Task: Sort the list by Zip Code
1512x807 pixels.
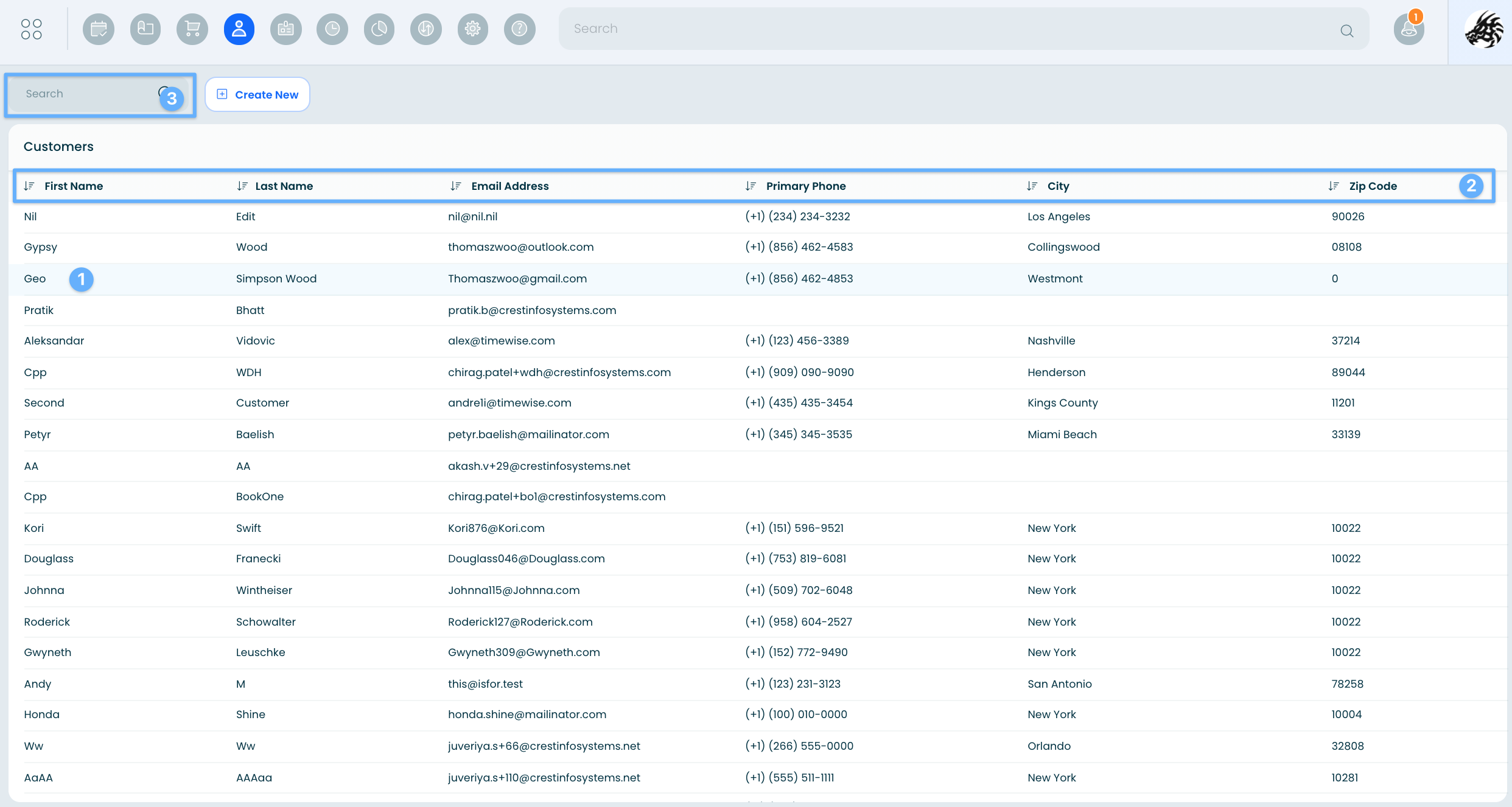Action: coord(1373,186)
